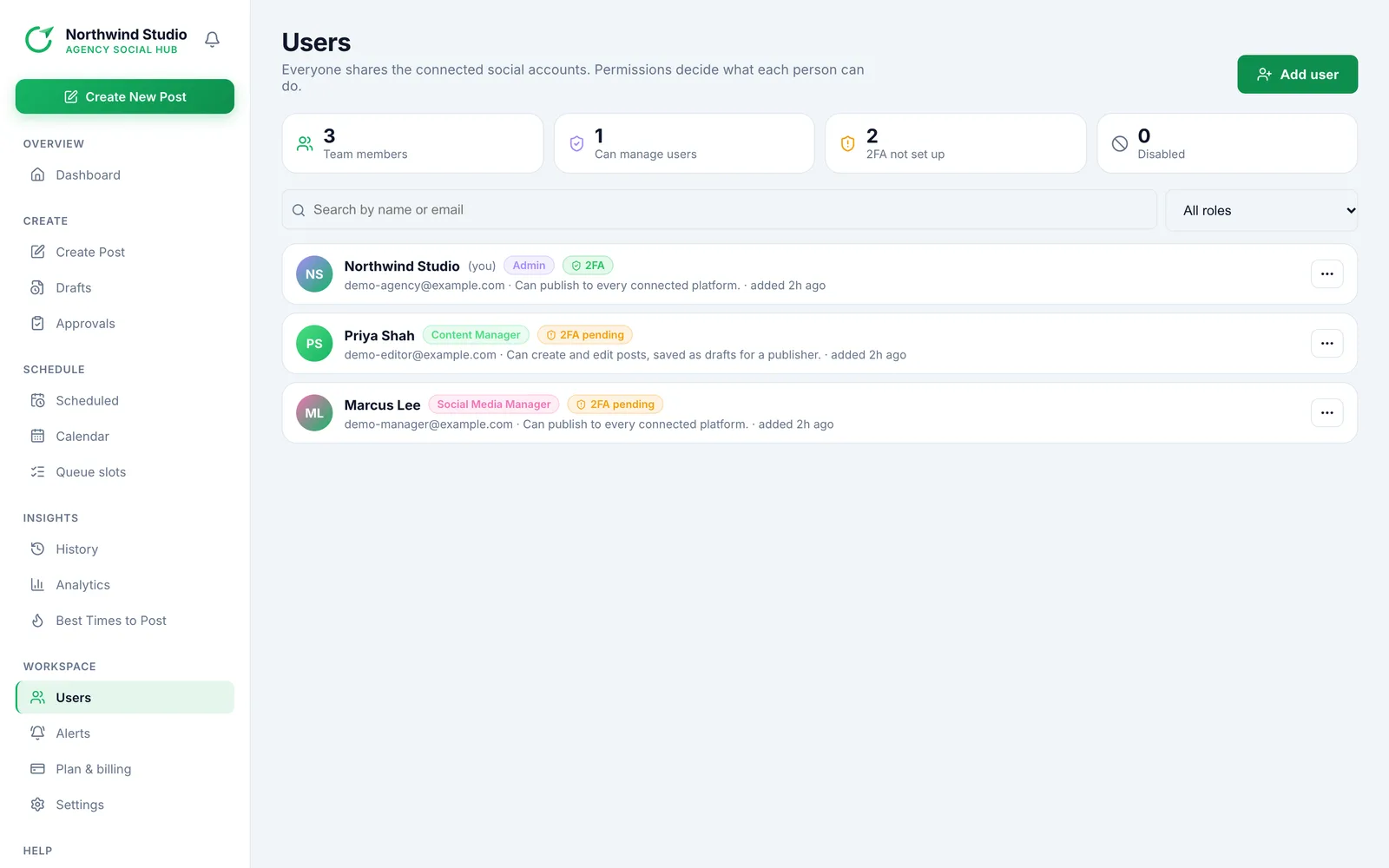Click the Queue slots list icon

pyautogui.click(x=37, y=471)
